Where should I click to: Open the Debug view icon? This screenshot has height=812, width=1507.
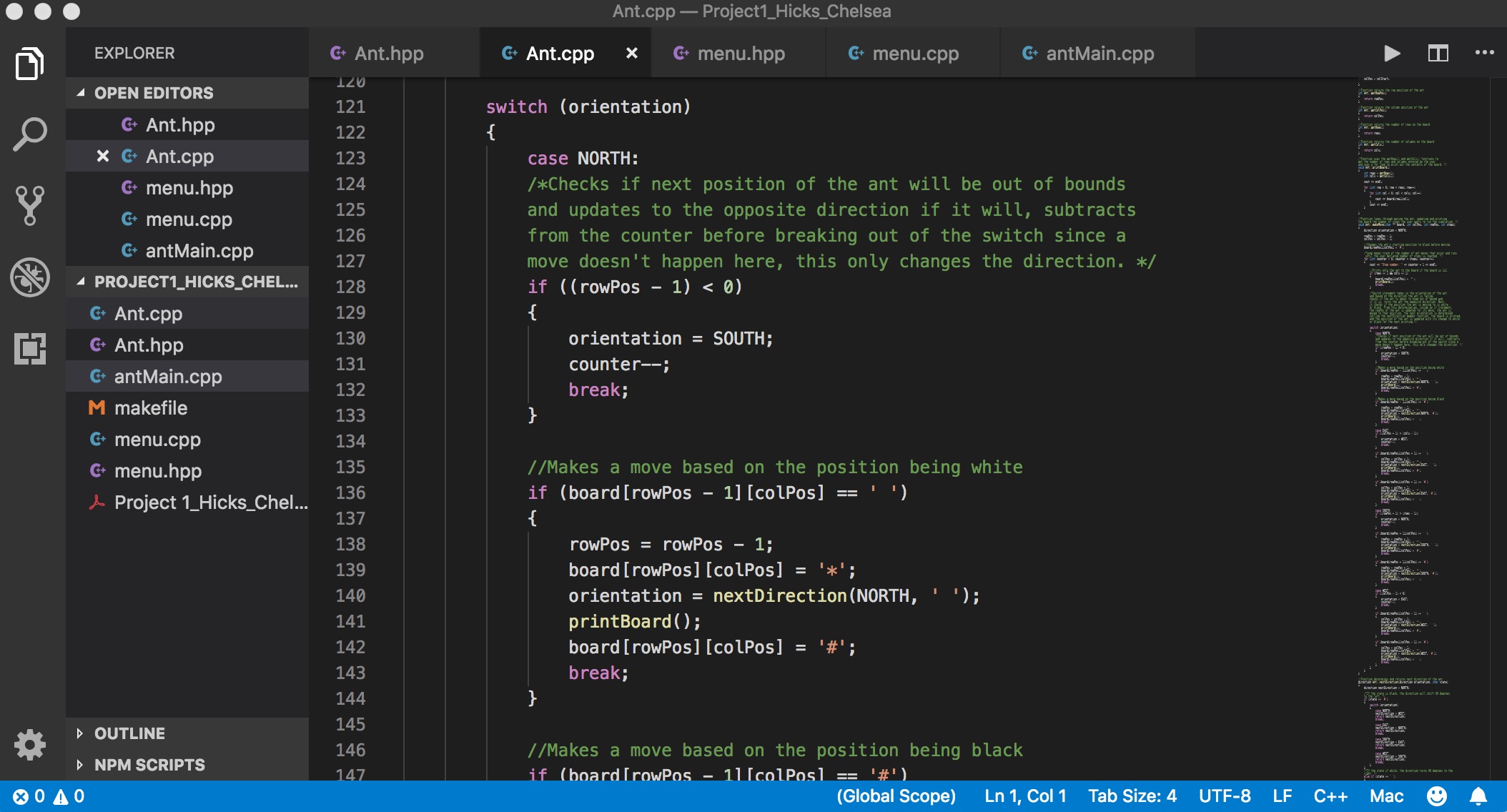(30, 277)
